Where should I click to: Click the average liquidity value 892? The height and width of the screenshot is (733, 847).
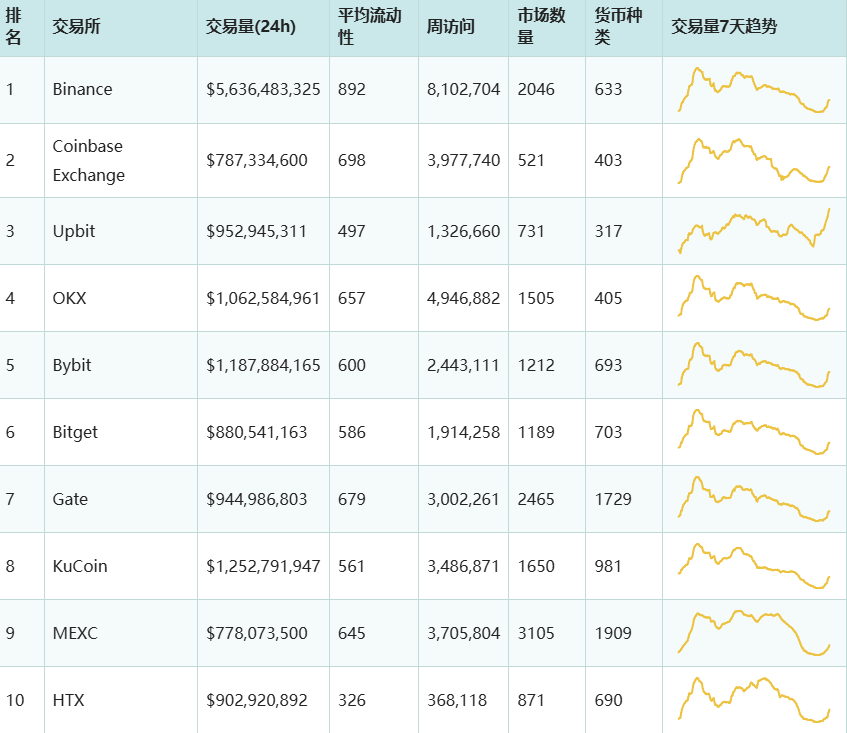(x=352, y=89)
